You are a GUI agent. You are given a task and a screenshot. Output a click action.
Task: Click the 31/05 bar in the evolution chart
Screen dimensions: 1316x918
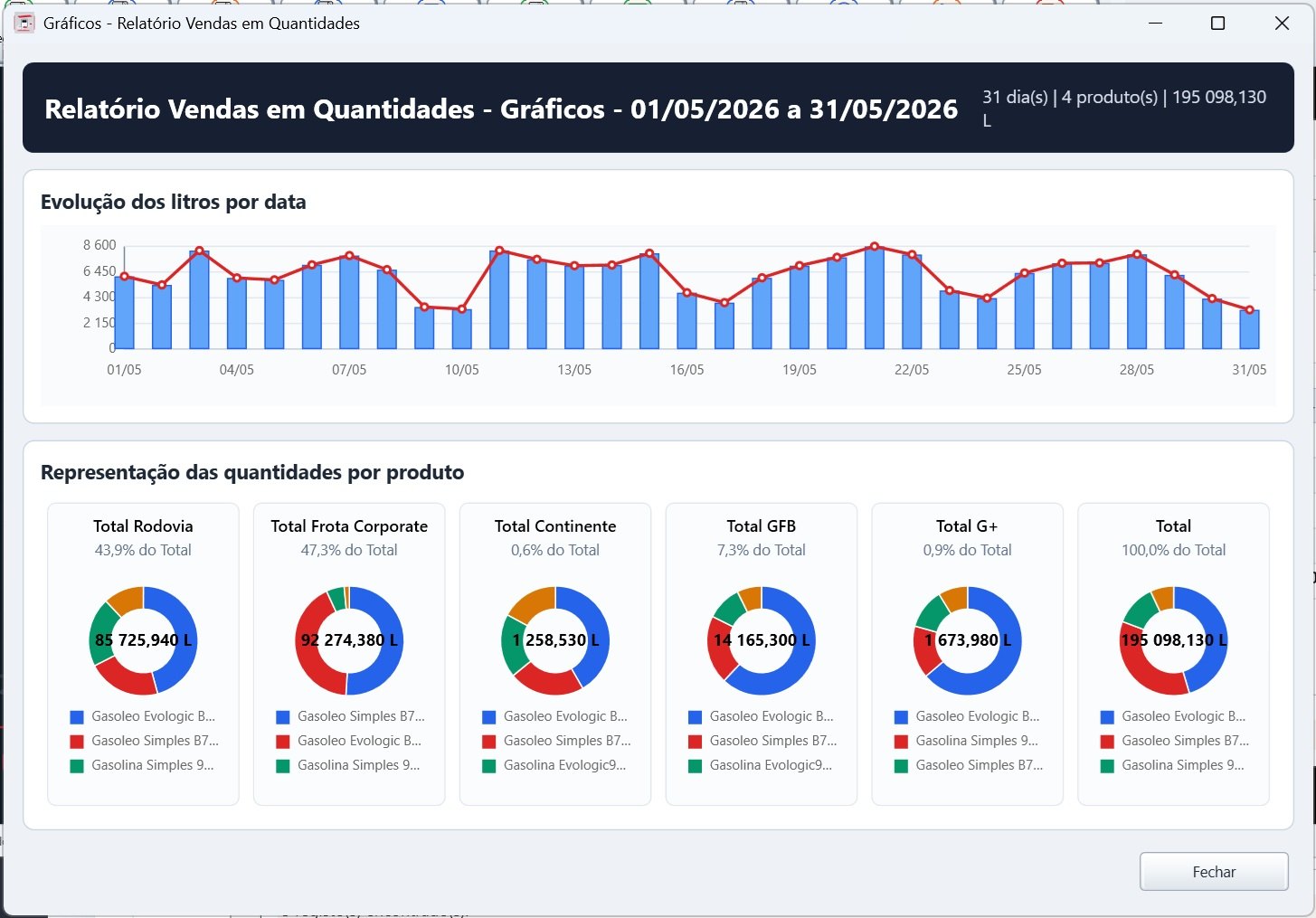[1249, 329]
